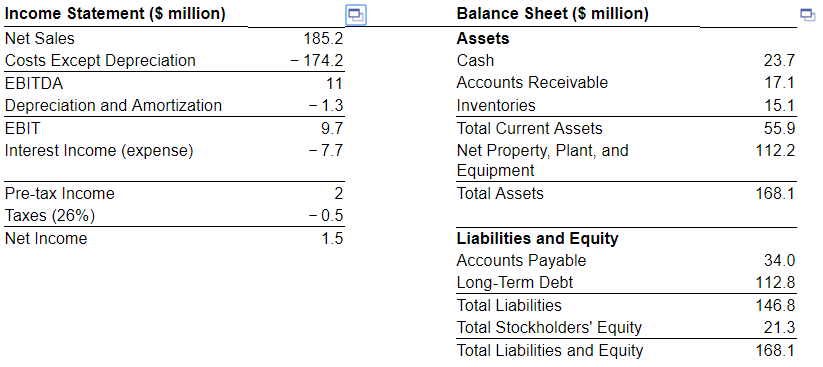Image resolution: width=823 pixels, height=367 pixels.
Task: Select Net Property, Plant, and Equipment label
Action: [x=543, y=160]
